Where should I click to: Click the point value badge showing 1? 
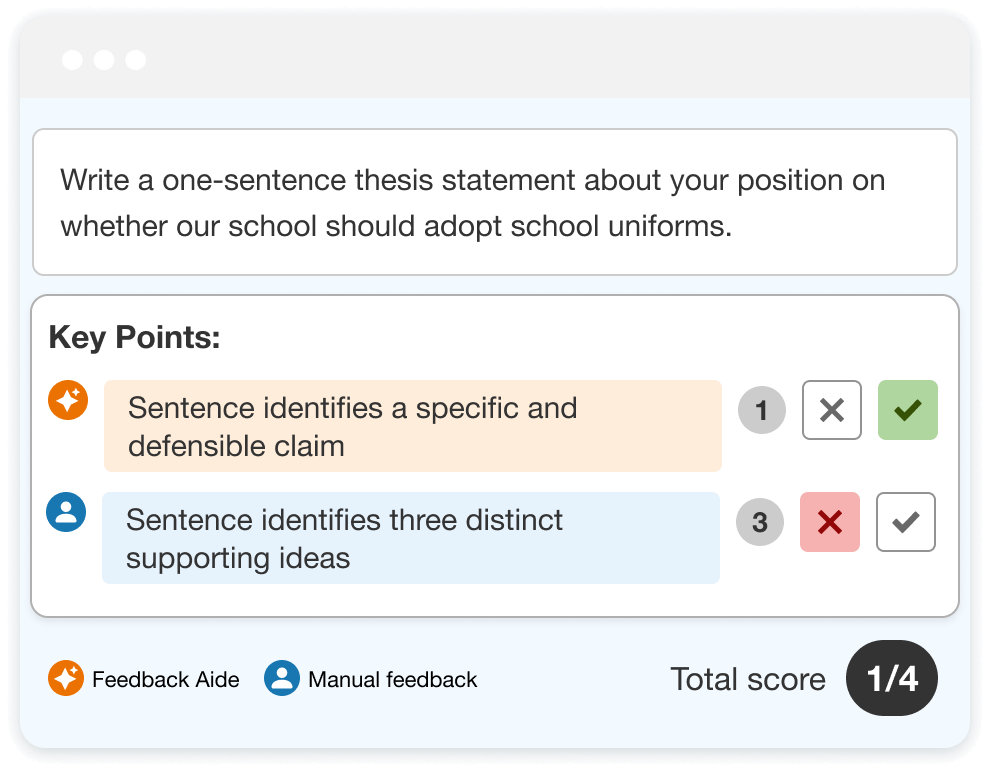coord(761,410)
